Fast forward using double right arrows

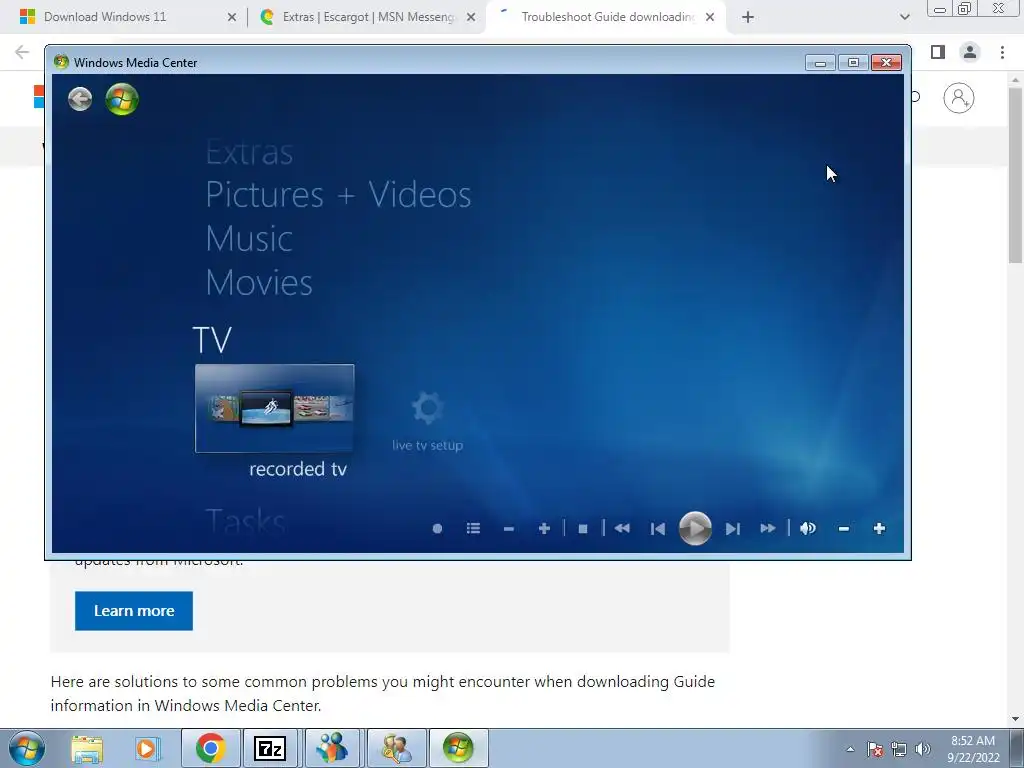[x=768, y=528]
